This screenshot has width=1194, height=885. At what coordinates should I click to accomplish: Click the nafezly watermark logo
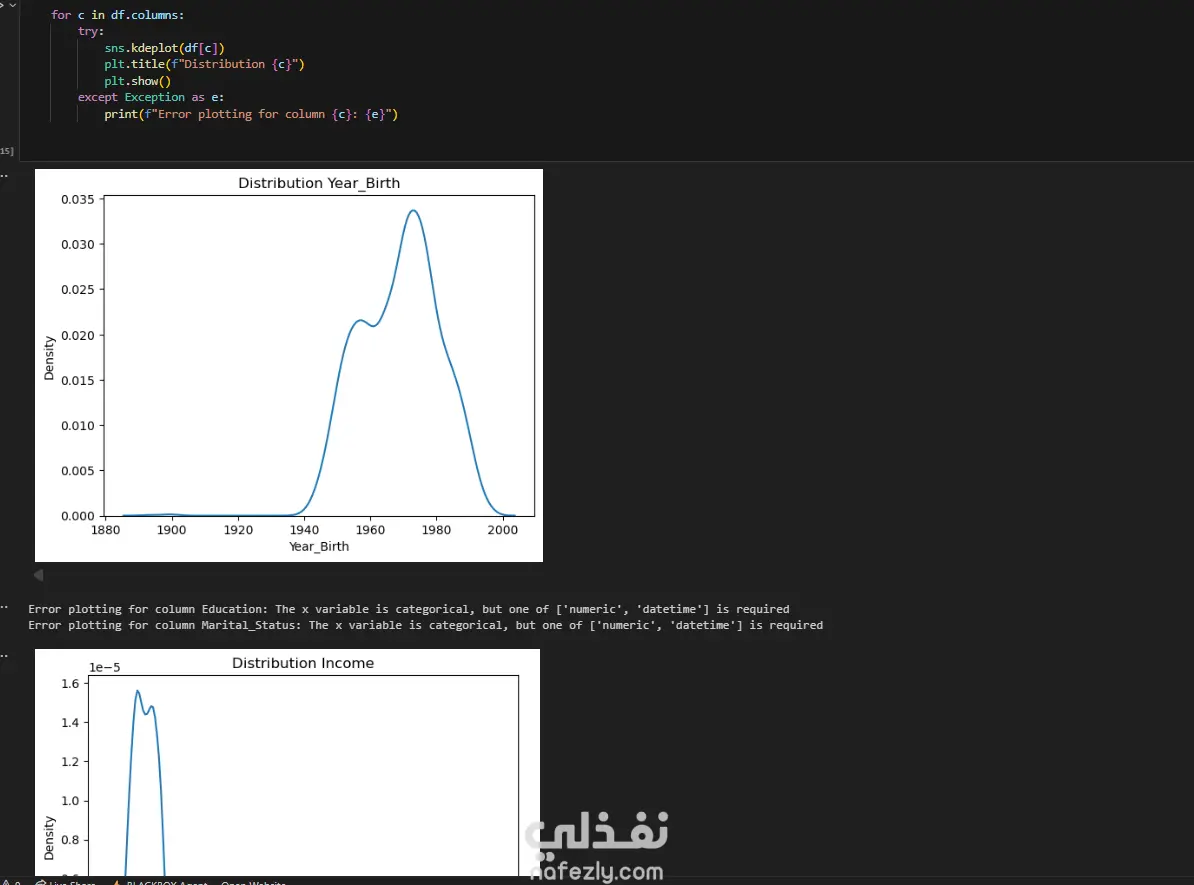point(596,848)
